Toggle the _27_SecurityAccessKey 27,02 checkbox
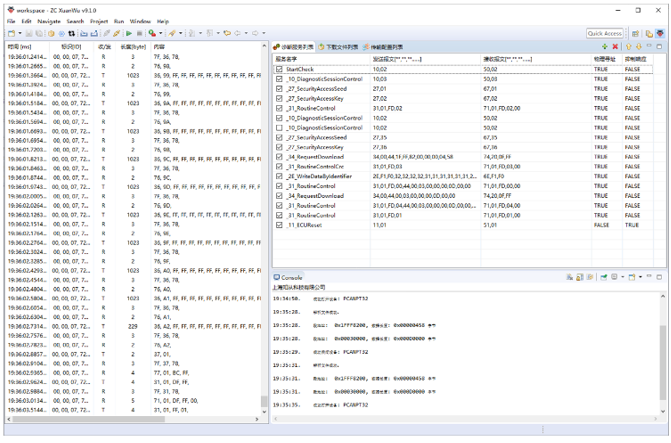 (x=279, y=98)
